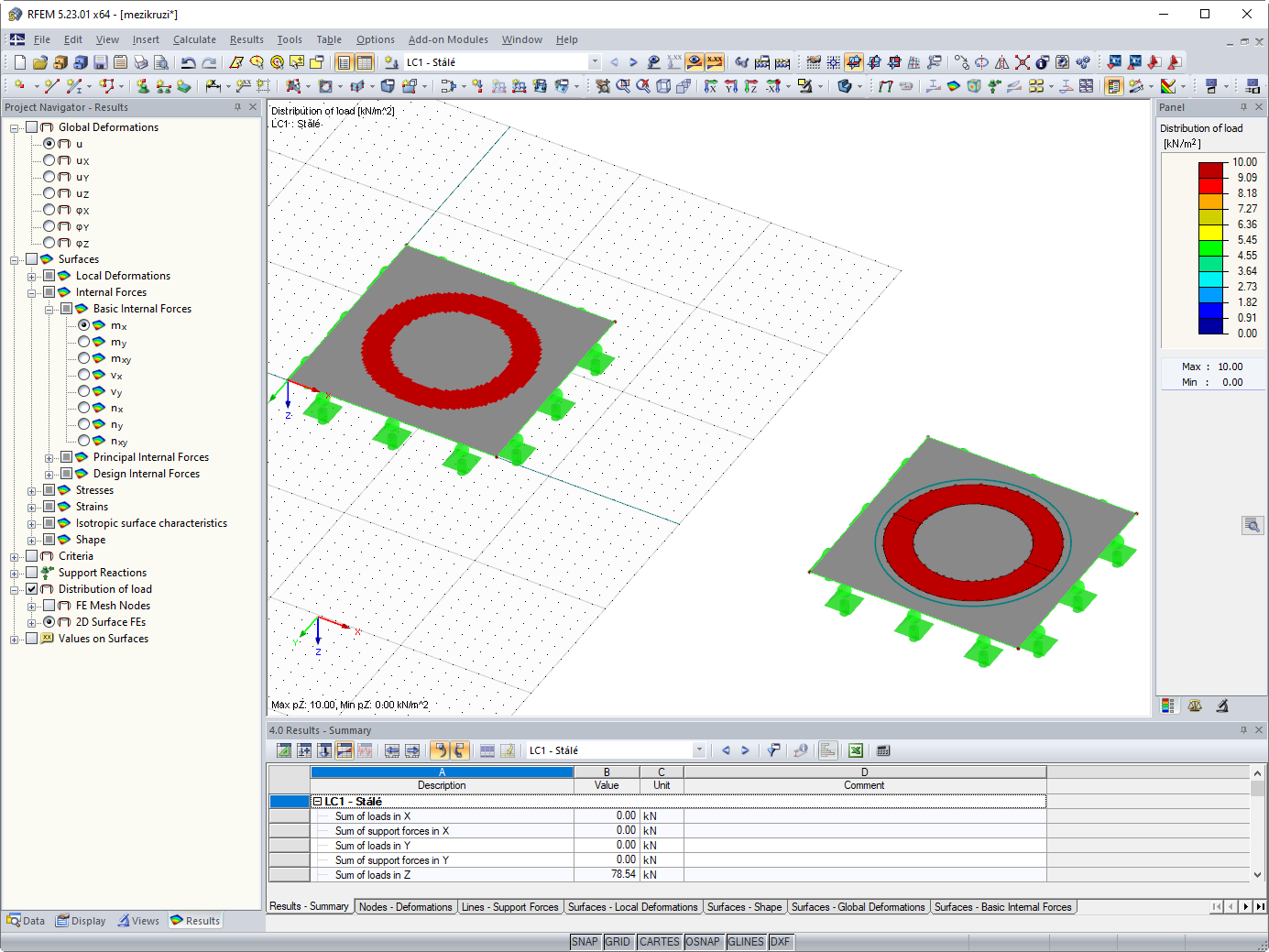Click the Undo arrow icon
Screen dimensions: 1269x952
point(189,62)
